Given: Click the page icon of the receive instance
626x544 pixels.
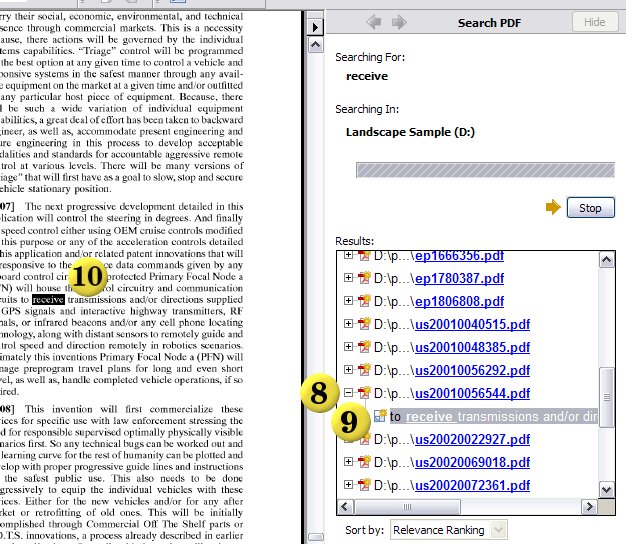Looking at the screenshot, I should [380, 415].
